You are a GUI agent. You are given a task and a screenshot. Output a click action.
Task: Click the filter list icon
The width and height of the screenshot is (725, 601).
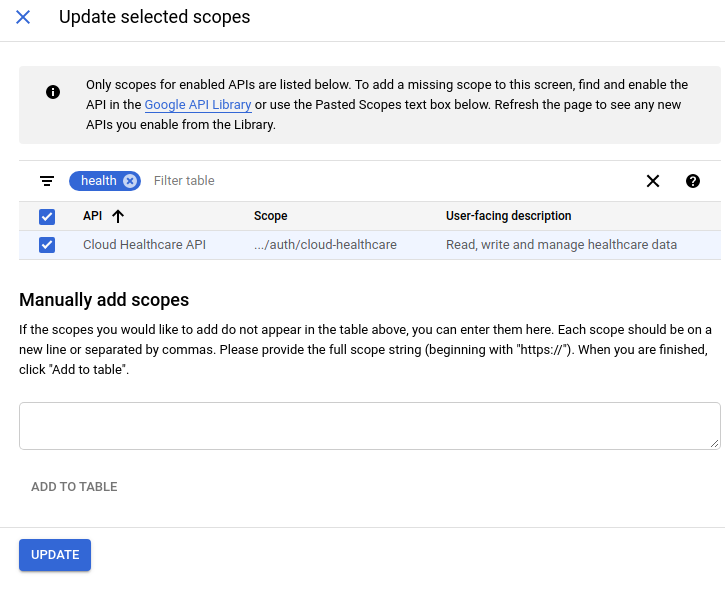click(47, 181)
